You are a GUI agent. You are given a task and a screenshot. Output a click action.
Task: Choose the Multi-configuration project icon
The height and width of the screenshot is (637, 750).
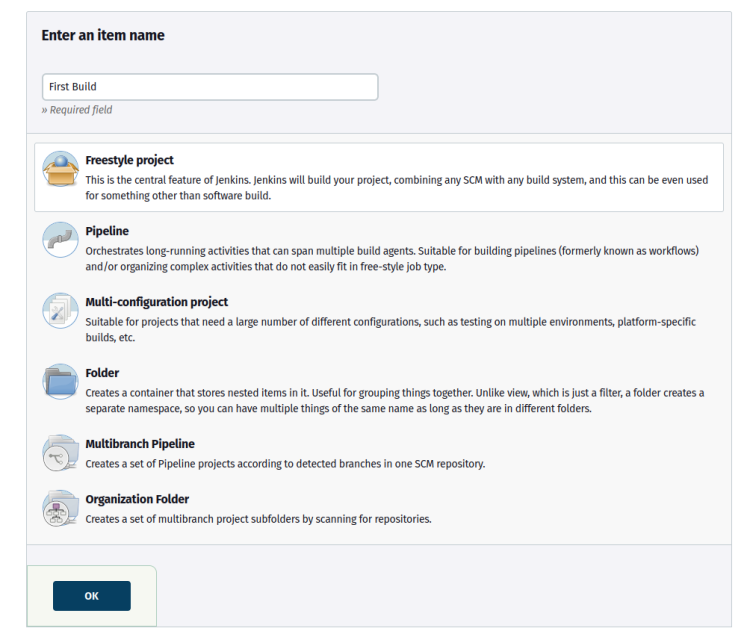coord(60,311)
